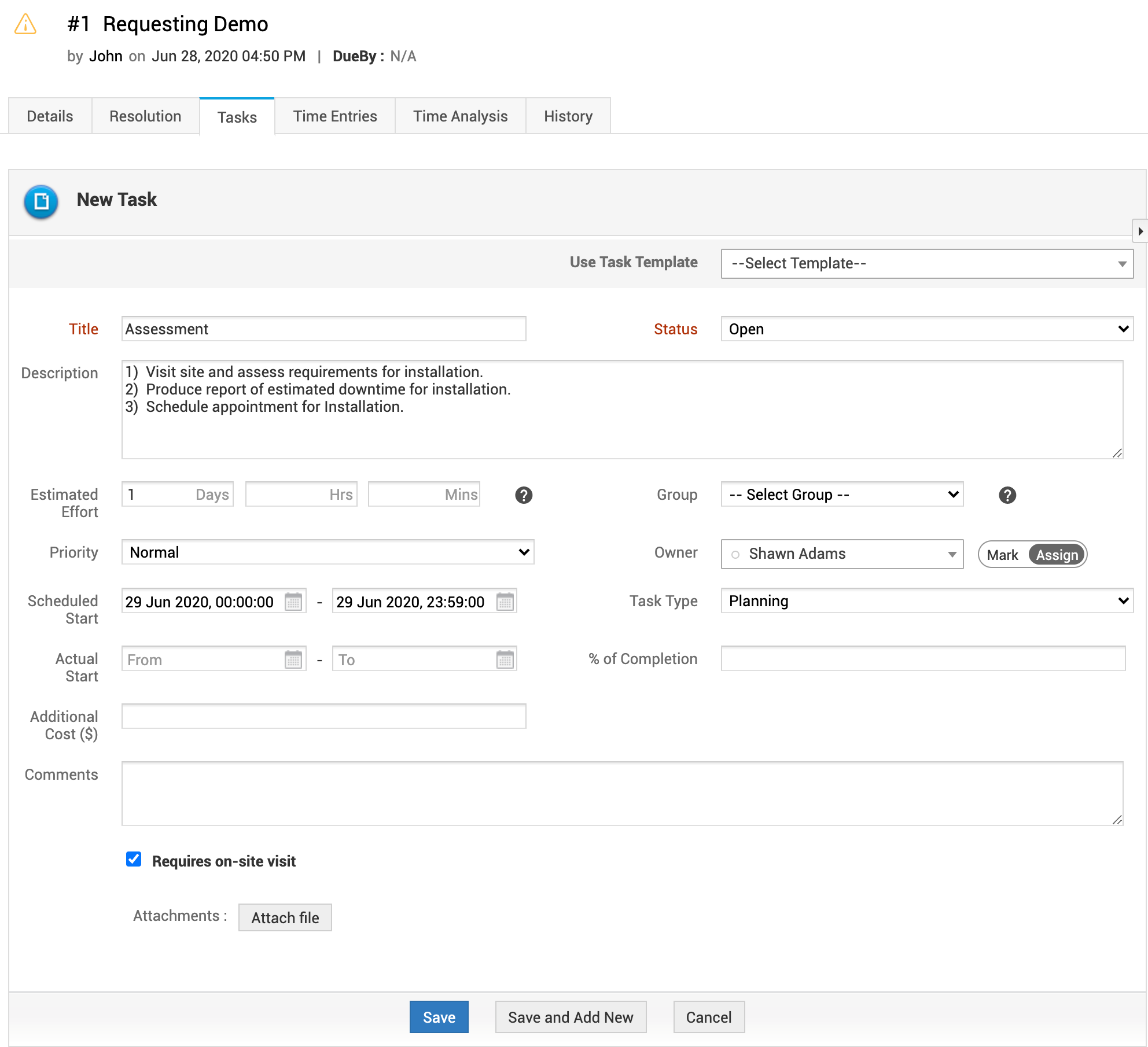
Task: Click the % of Completion input field
Action: tap(922, 659)
